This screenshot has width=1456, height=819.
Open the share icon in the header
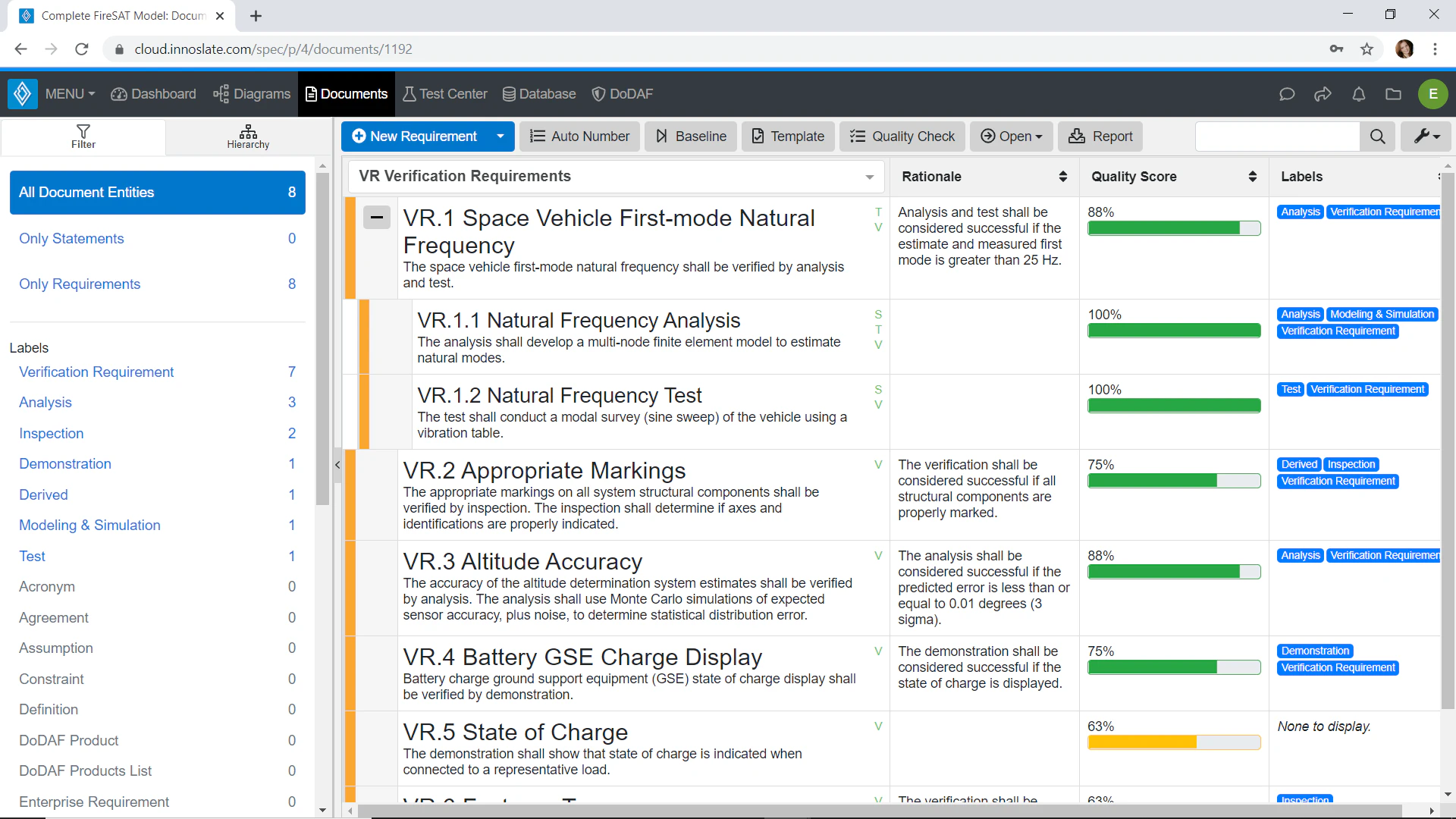coord(1323,94)
